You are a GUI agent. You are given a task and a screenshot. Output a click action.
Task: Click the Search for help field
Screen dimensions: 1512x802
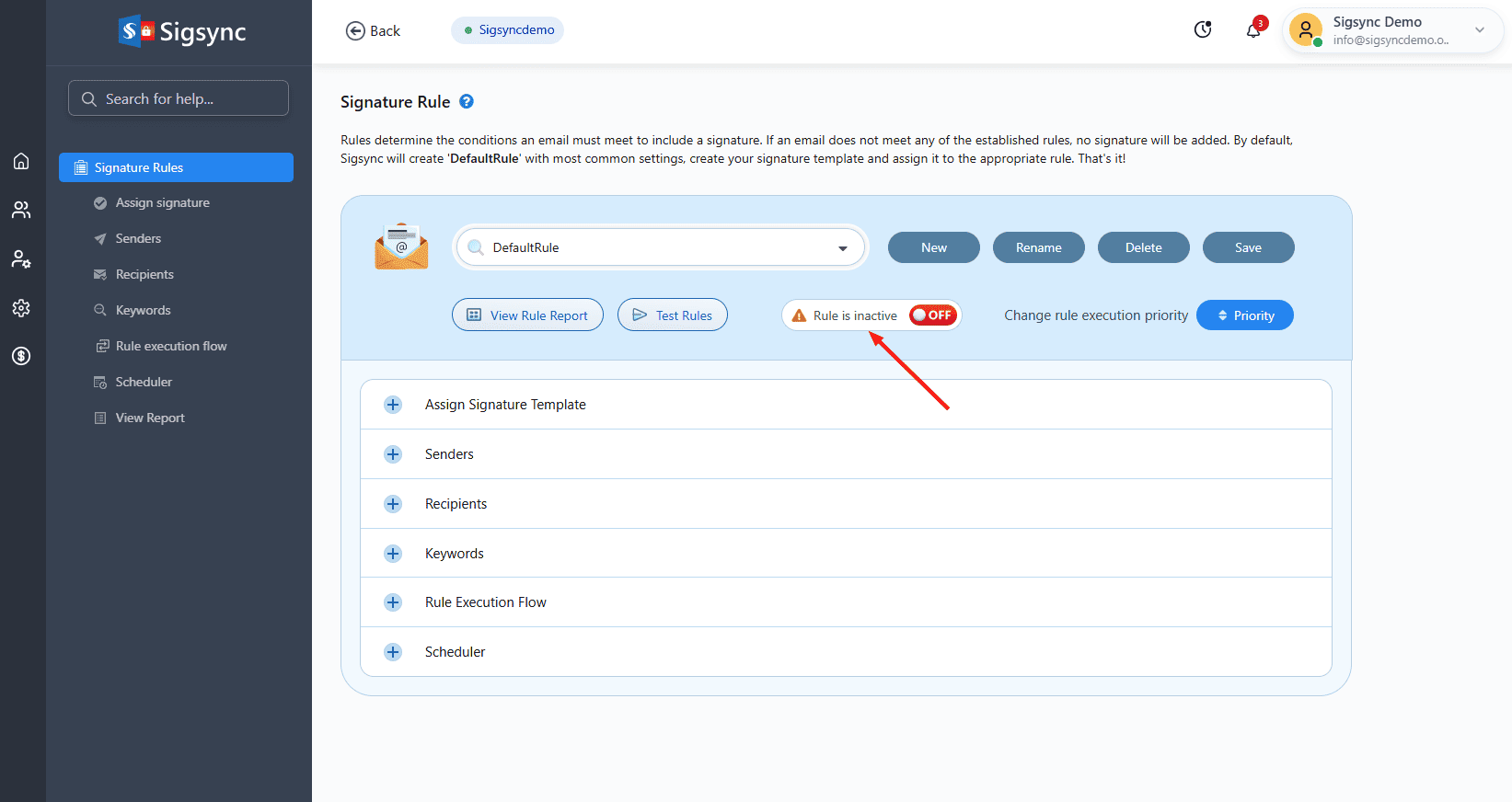(179, 98)
